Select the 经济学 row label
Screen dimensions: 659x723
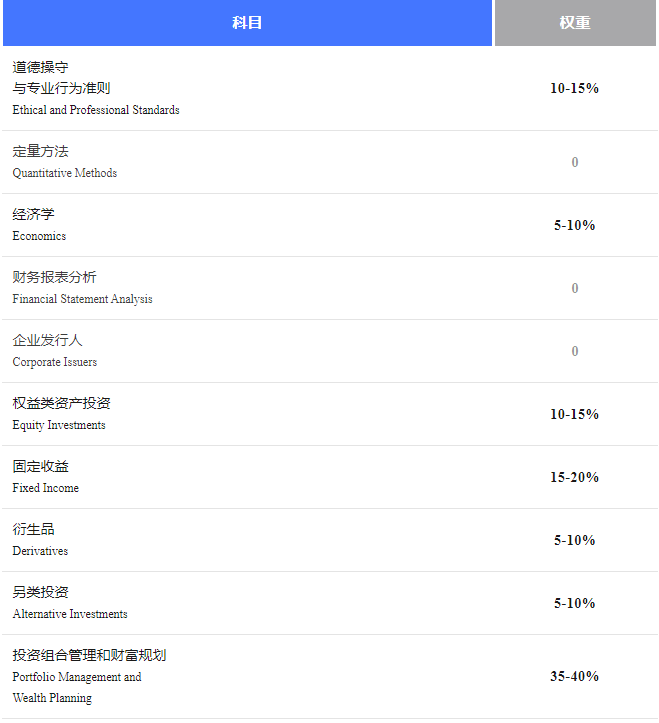point(33,215)
